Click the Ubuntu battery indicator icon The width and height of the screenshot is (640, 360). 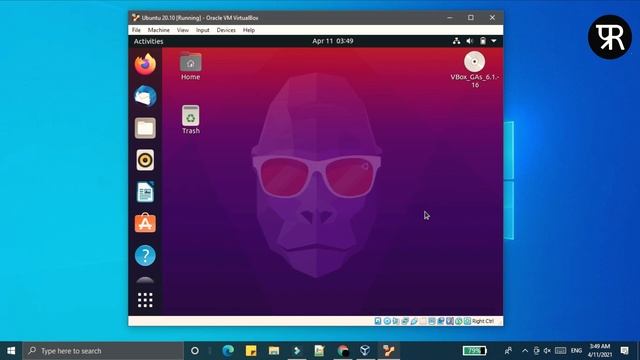pyautogui.click(x=483, y=41)
